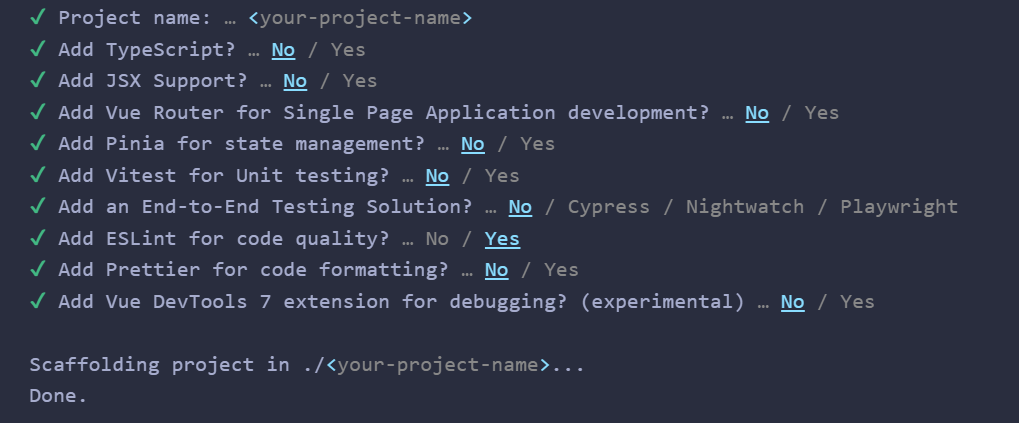Click the checkmark next to Add TypeScript
This screenshot has width=1019, height=423.
pyautogui.click(x=37, y=49)
